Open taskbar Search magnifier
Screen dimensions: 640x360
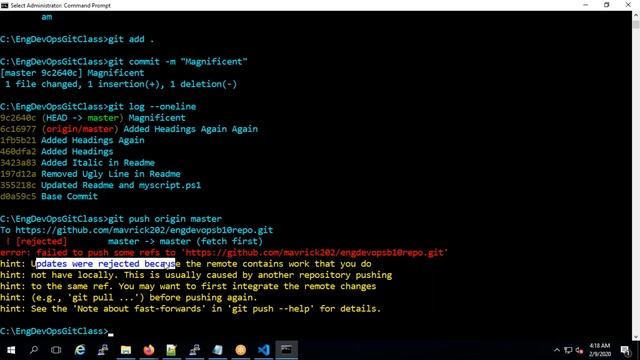[x=34, y=350]
